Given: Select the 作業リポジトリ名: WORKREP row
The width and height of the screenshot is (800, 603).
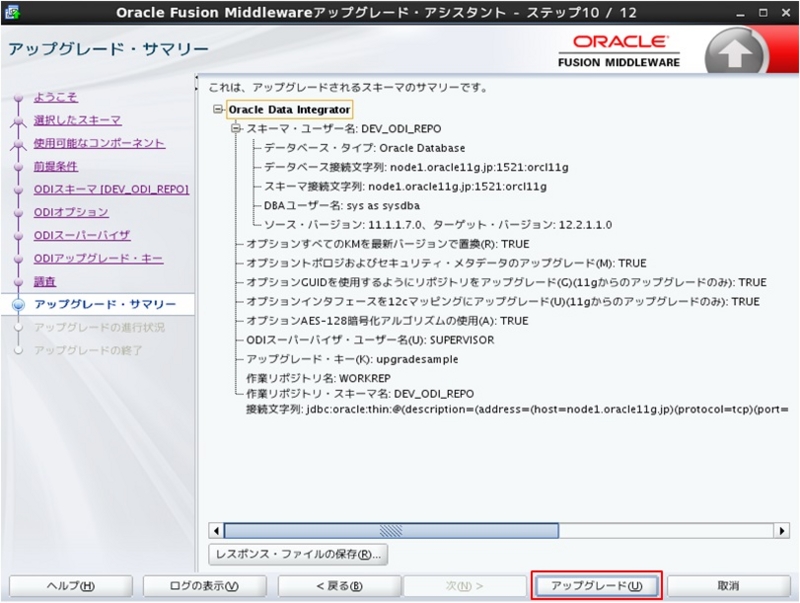Looking at the screenshot, I should point(318,379).
